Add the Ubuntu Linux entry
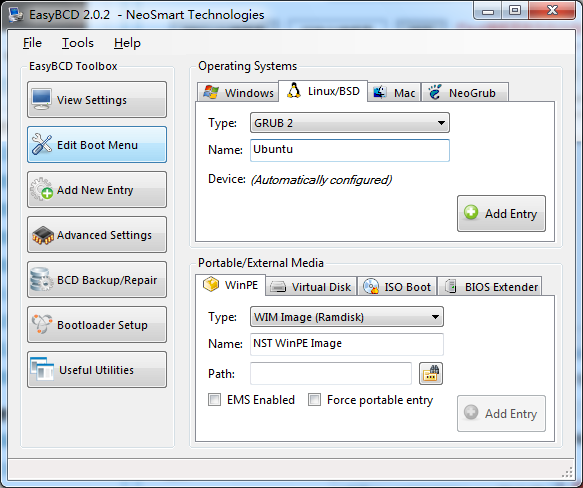The width and height of the screenshot is (583, 488). [x=501, y=214]
